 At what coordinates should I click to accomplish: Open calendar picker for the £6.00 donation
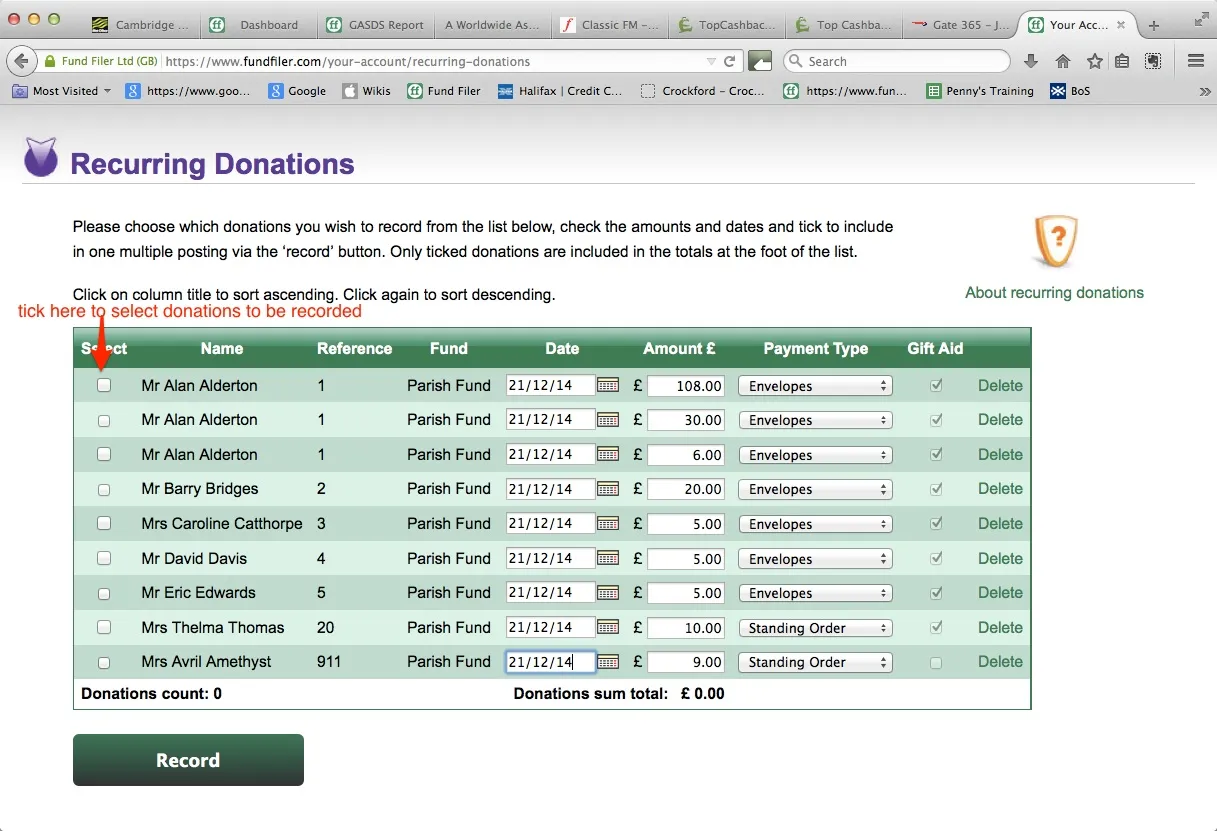point(608,454)
